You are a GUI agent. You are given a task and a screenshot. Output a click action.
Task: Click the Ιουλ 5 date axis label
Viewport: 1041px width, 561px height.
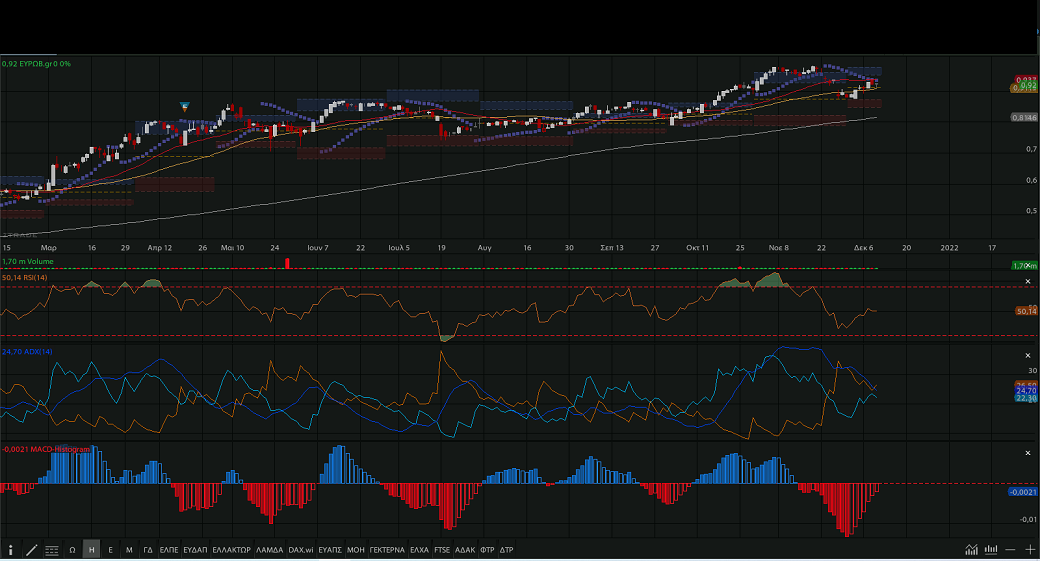click(399, 248)
